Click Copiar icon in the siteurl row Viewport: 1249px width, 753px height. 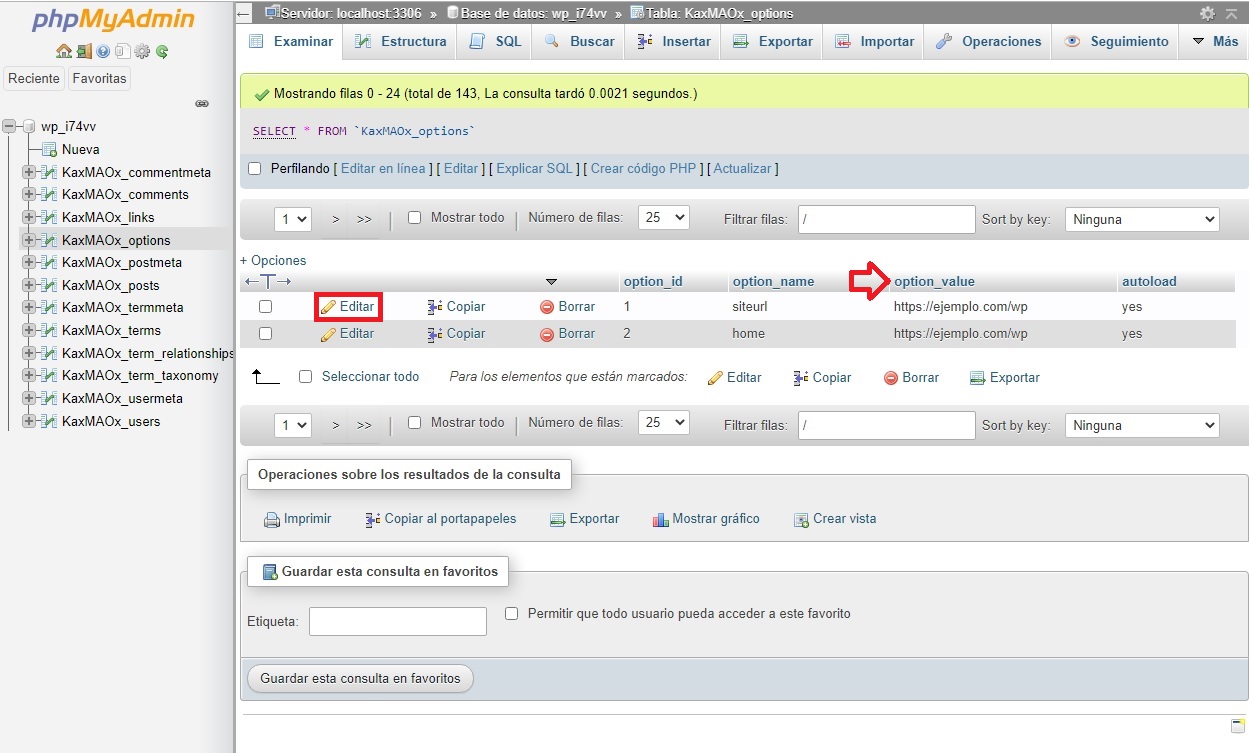pyautogui.click(x=435, y=307)
